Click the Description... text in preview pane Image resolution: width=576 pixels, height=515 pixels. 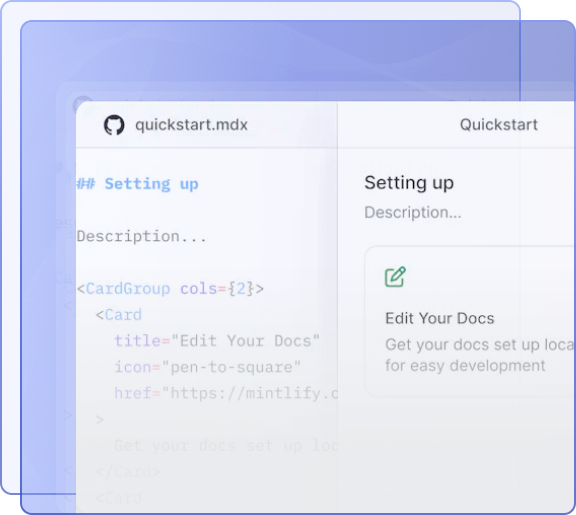413,212
